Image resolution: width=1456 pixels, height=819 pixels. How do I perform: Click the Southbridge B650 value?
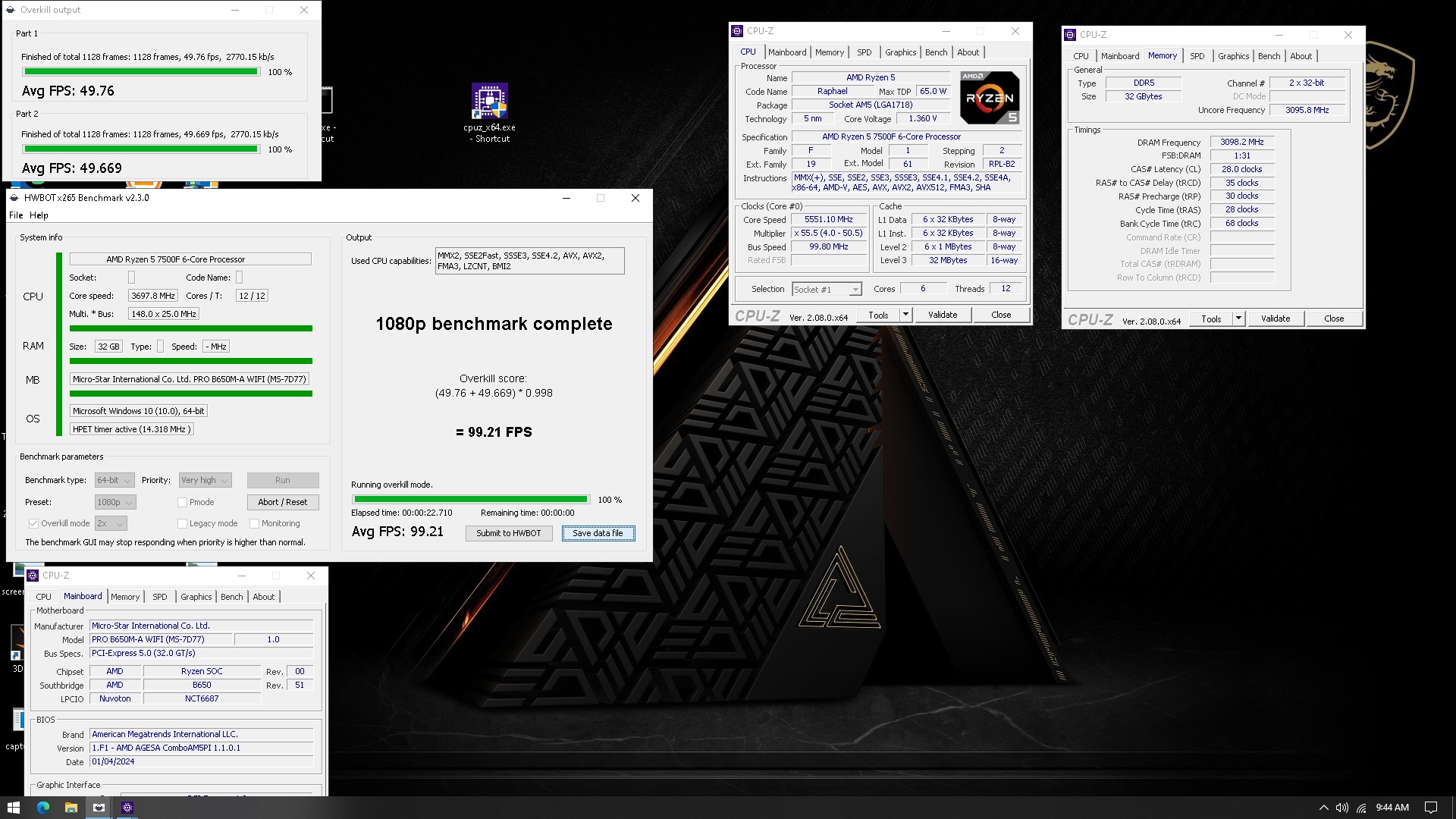202,685
